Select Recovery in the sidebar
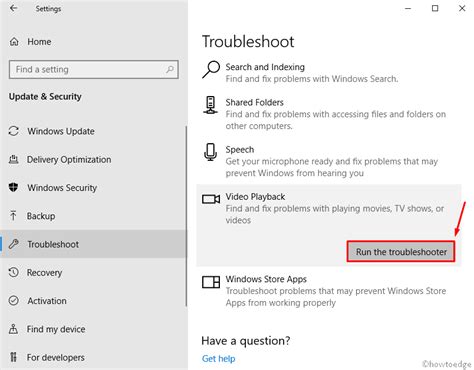Screen dimensions: 474x370 (x=93, y=272)
